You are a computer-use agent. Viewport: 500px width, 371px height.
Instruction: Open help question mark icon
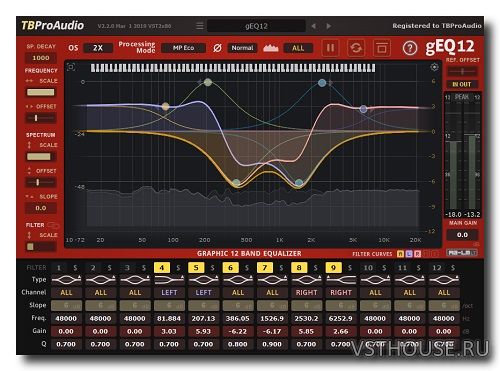pyautogui.click(x=410, y=48)
